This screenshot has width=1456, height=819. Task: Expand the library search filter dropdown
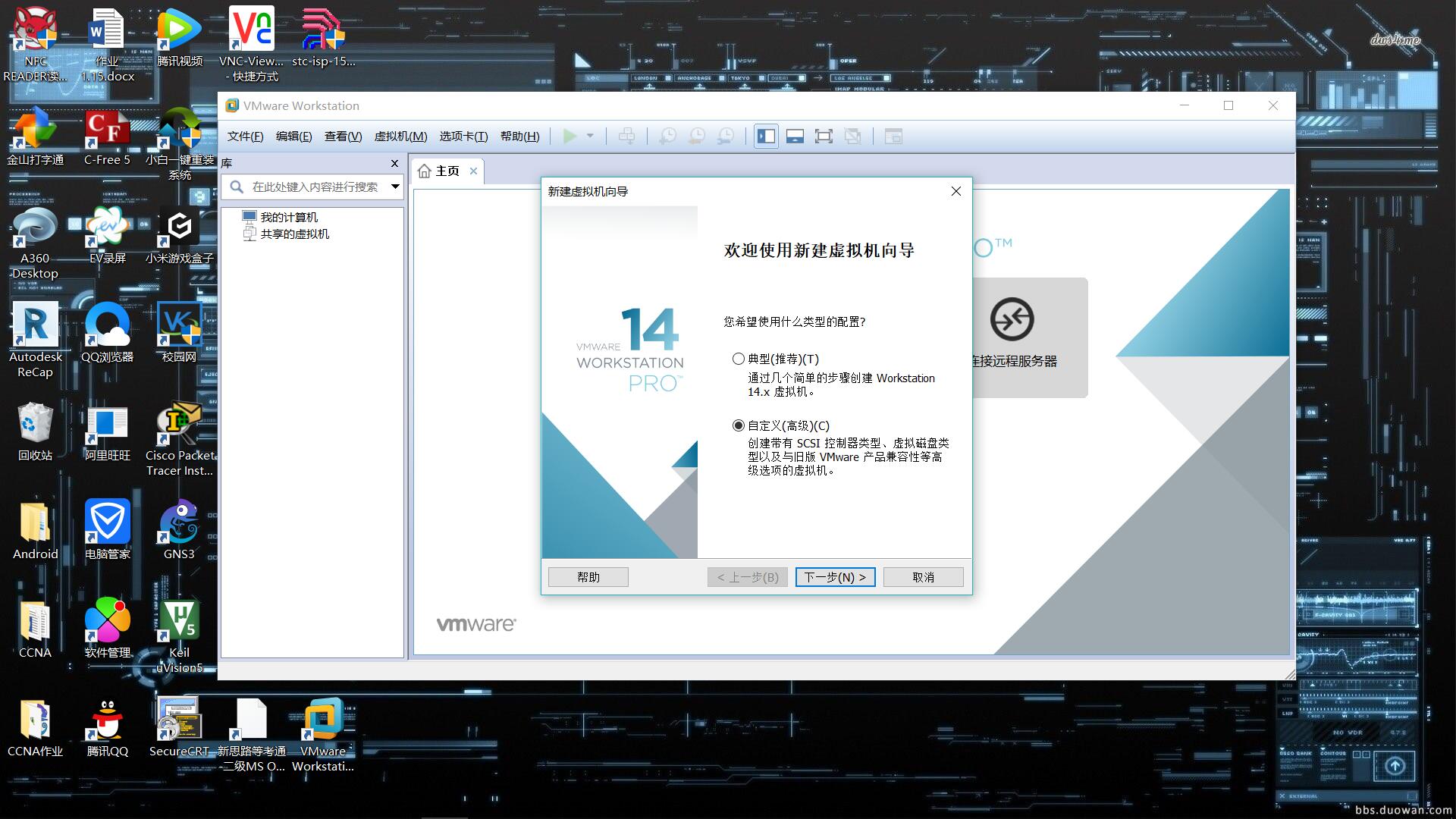click(x=395, y=187)
